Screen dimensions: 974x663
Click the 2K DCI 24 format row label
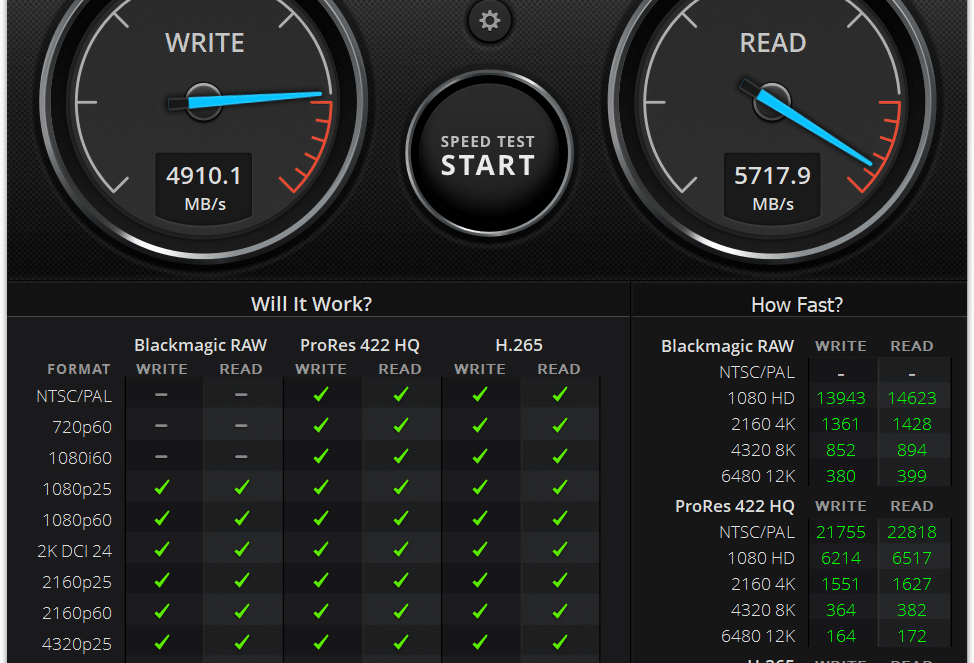(x=75, y=551)
